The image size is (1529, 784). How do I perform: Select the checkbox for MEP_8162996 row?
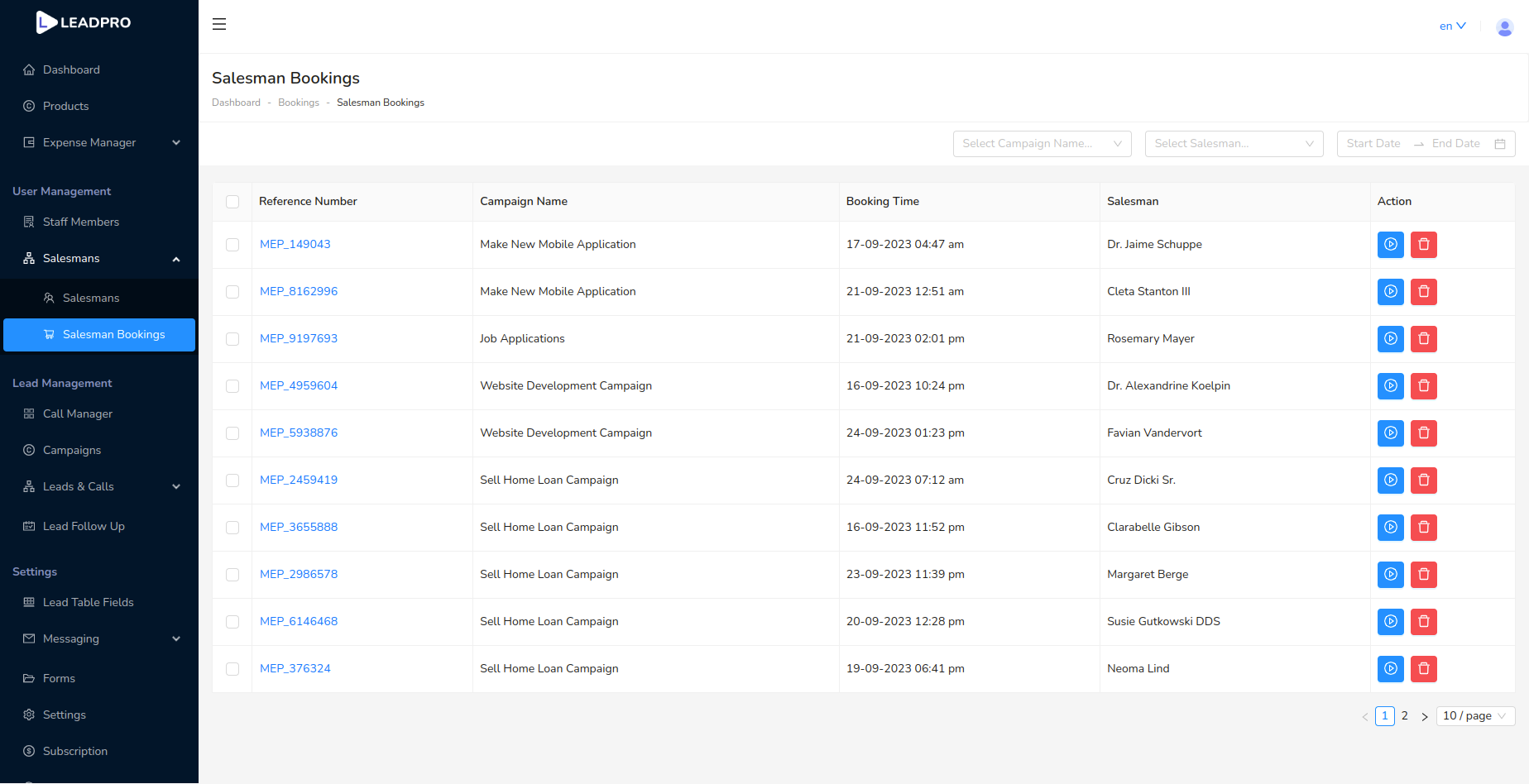(x=232, y=291)
